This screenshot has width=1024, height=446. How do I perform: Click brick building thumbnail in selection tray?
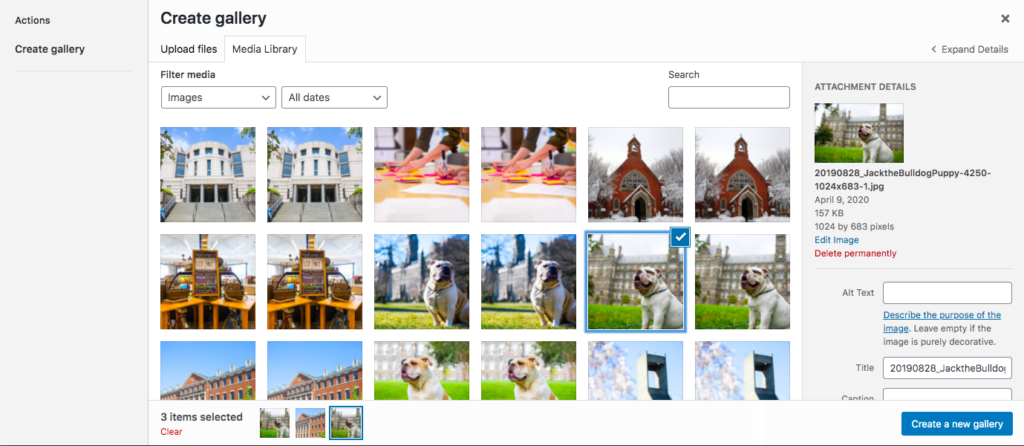click(x=310, y=422)
